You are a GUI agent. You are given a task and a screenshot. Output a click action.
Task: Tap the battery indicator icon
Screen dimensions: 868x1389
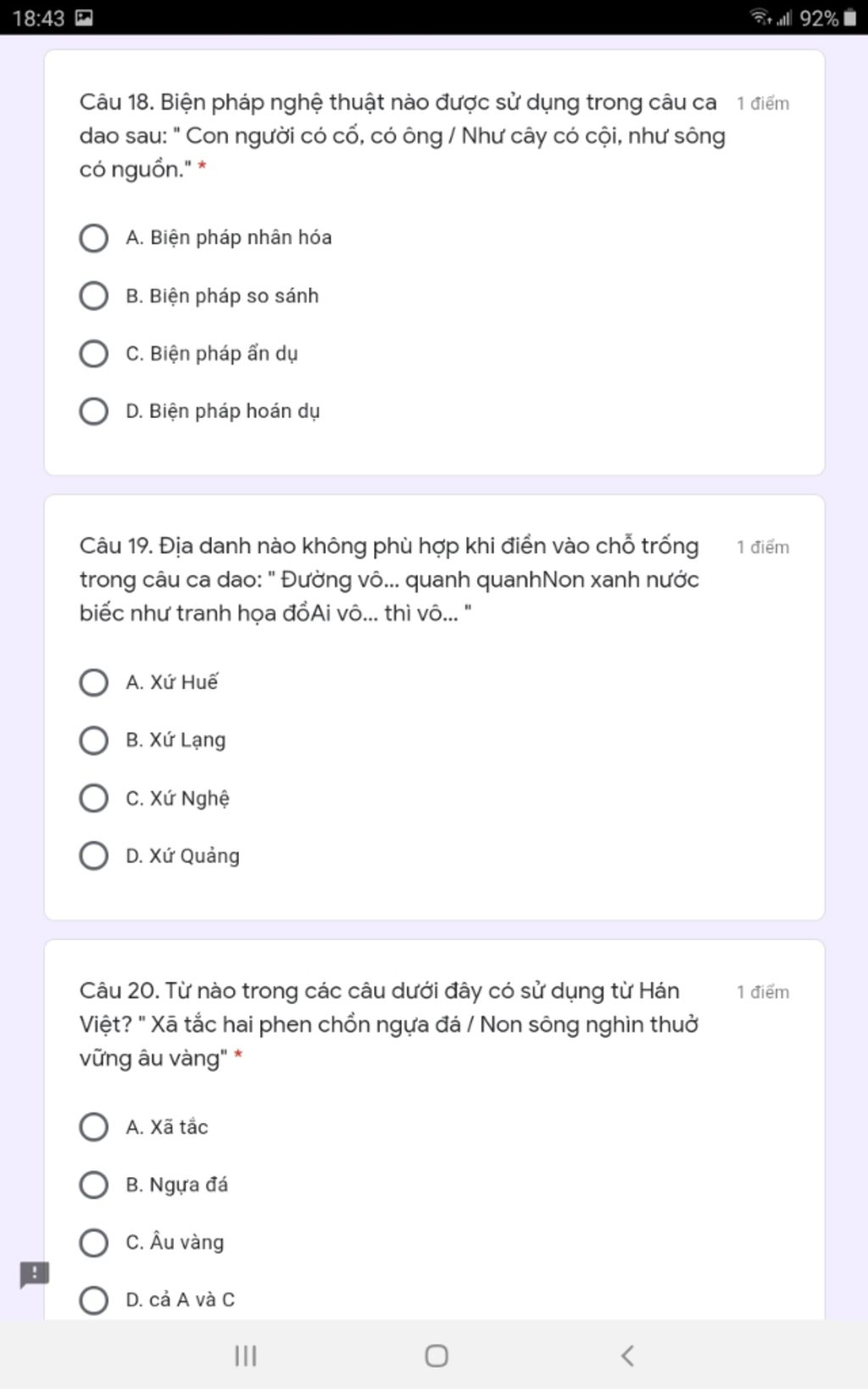(850, 17)
